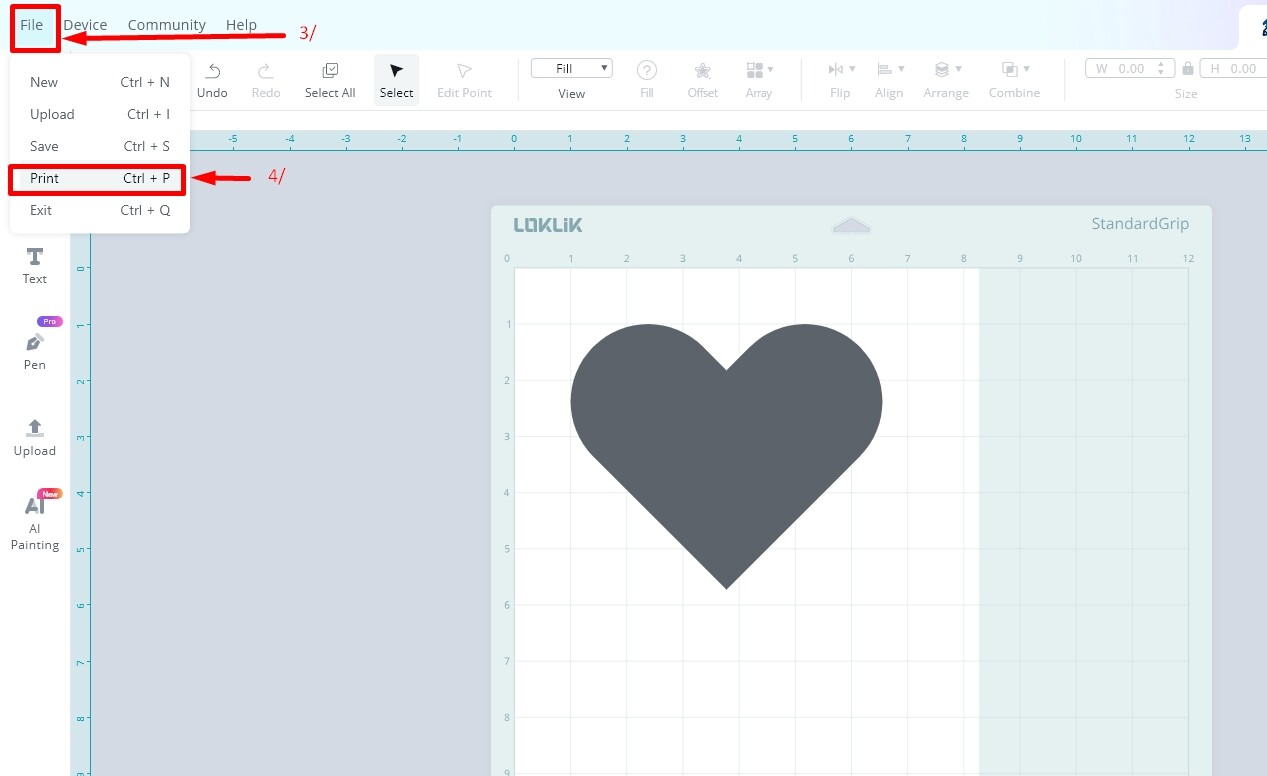This screenshot has width=1267, height=776.
Task: Open the File menu
Action: [32, 25]
